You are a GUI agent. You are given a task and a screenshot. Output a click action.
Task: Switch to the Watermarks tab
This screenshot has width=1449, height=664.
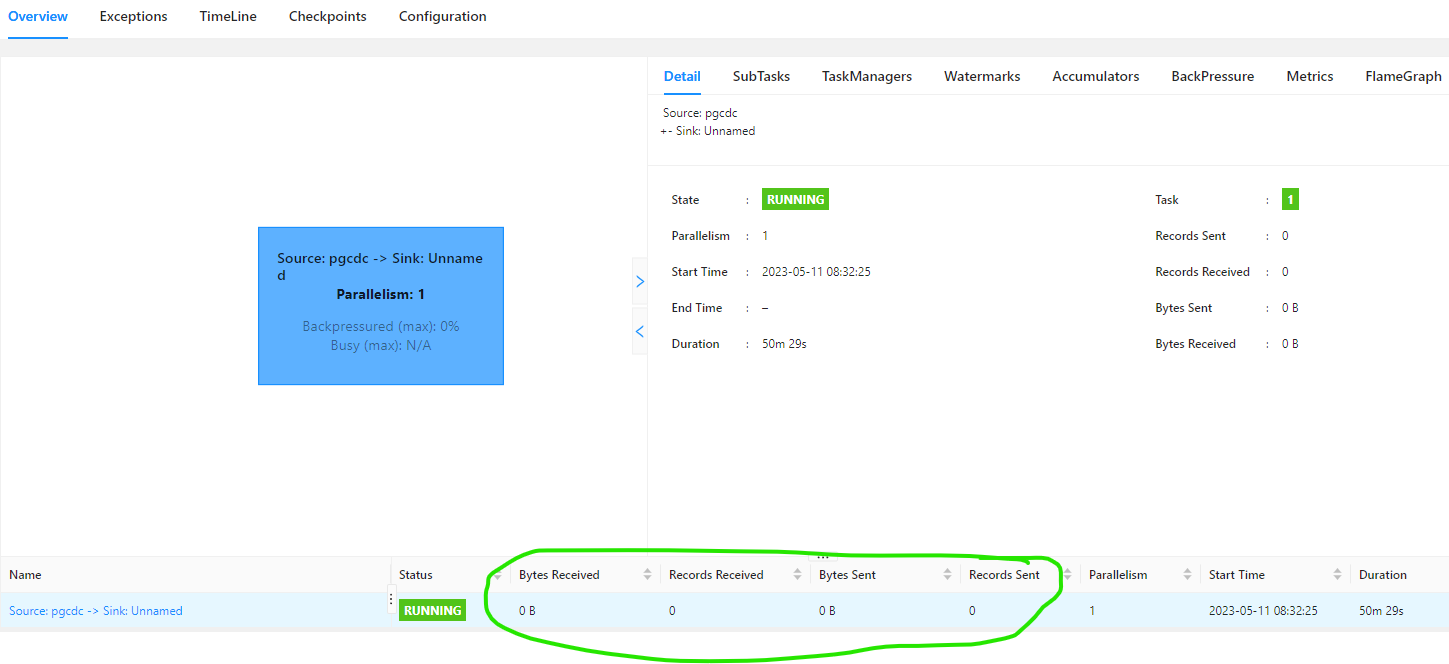[982, 76]
